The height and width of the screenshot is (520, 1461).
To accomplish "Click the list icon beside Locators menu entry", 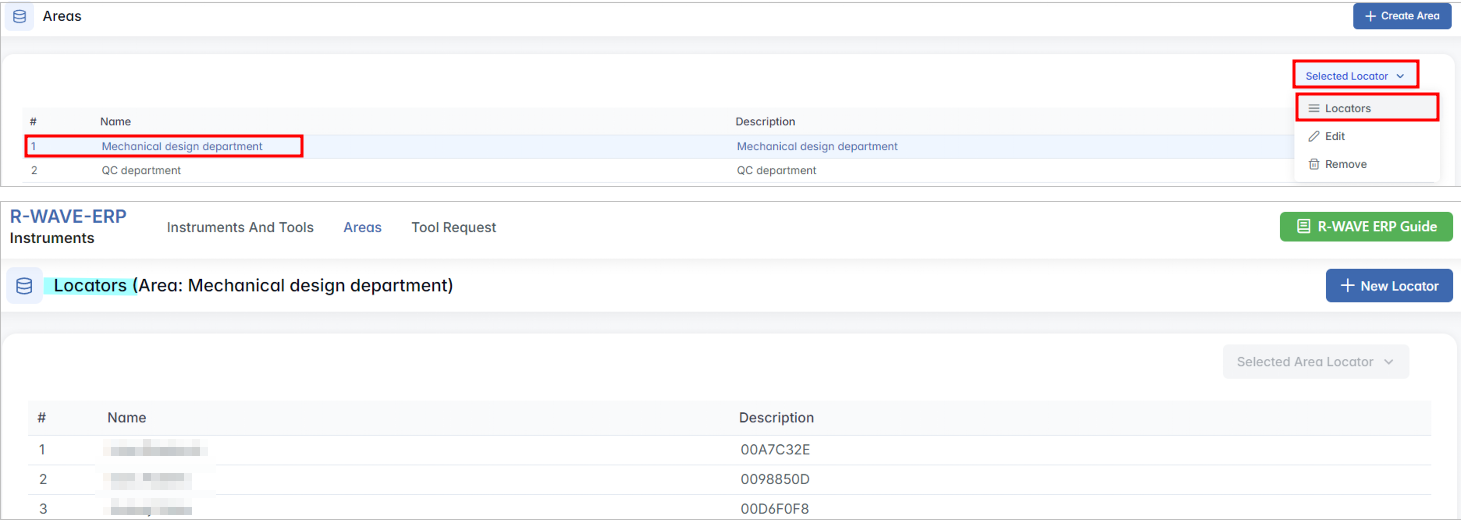I will (x=1314, y=108).
